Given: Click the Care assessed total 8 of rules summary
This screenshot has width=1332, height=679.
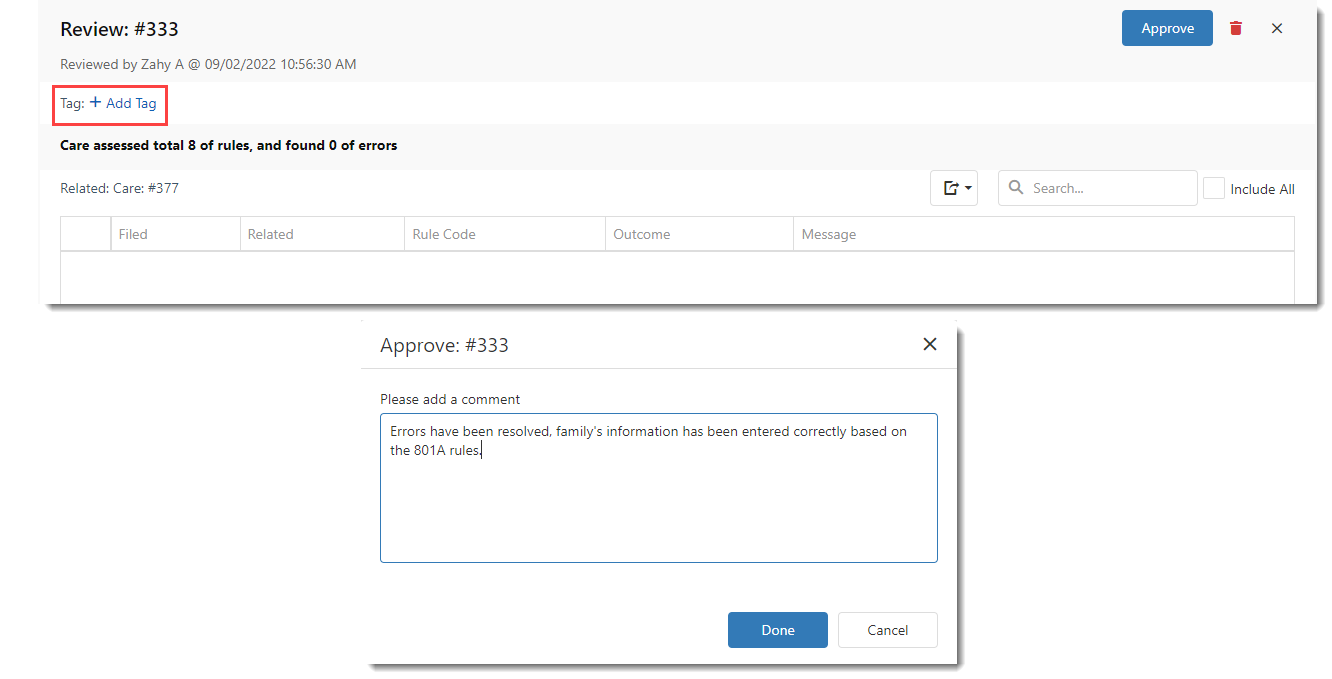Looking at the screenshot, I should tap(229, 145).
